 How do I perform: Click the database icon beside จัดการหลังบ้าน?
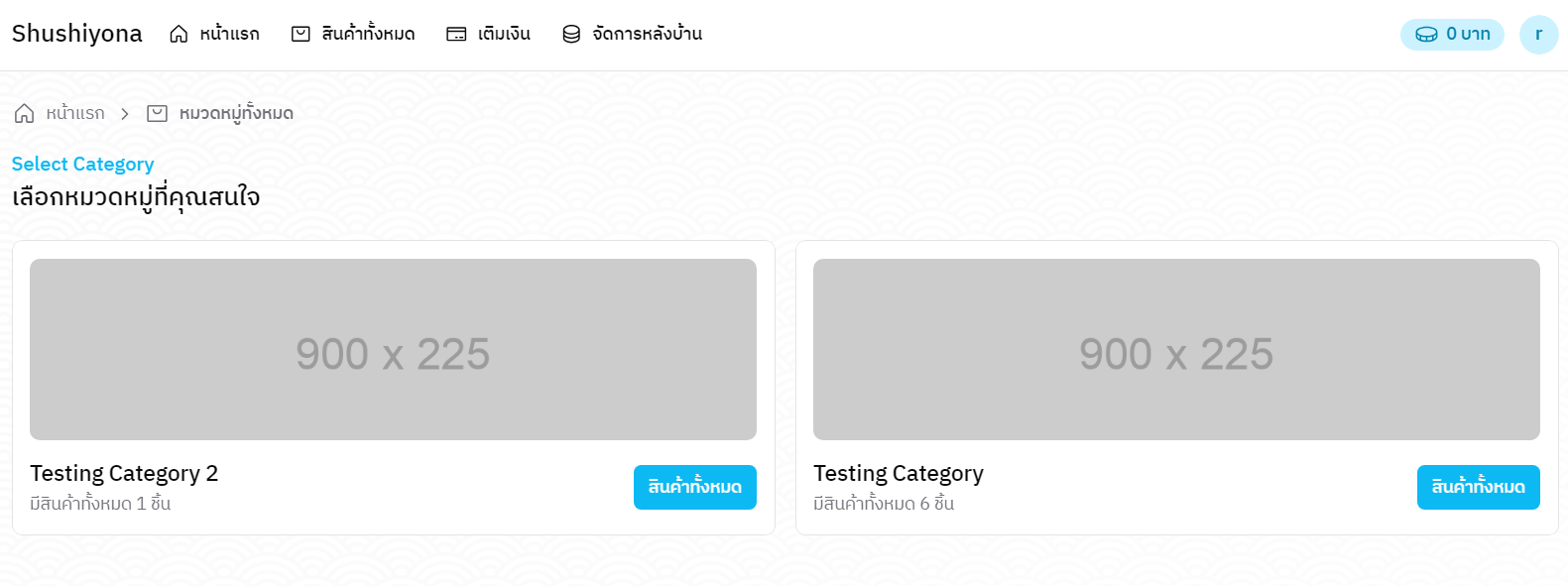[x=570, y=33]
